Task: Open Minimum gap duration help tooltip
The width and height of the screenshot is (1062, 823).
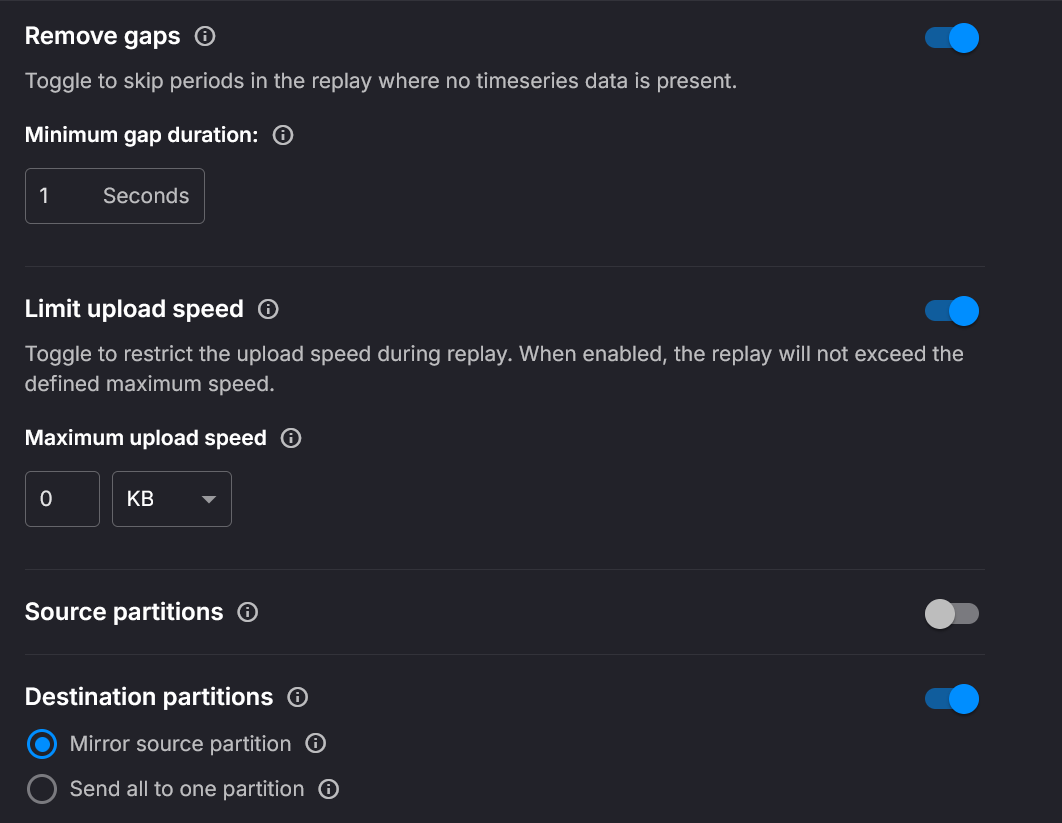Action: (282, 135)
